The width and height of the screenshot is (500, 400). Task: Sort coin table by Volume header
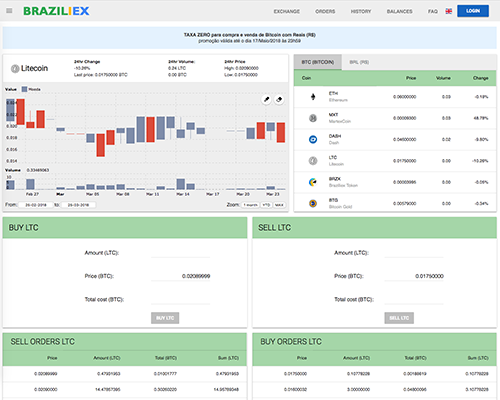click(x=443, y=78)
